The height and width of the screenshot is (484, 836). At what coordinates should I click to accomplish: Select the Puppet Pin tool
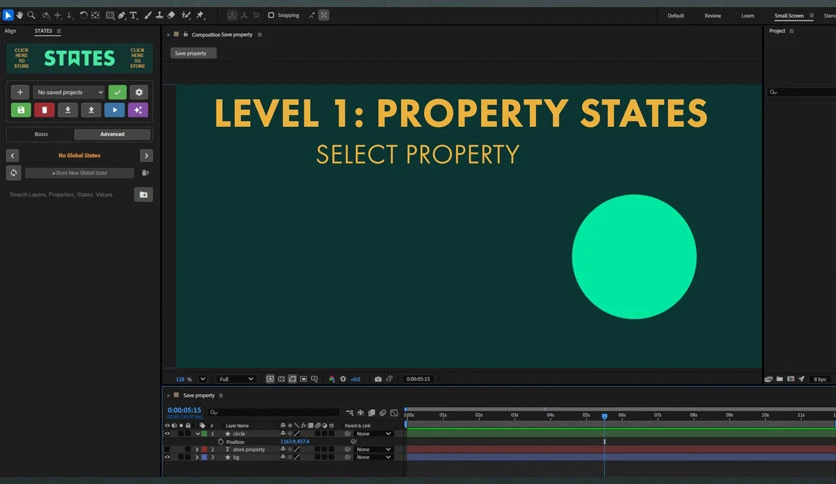coord(200,15)
